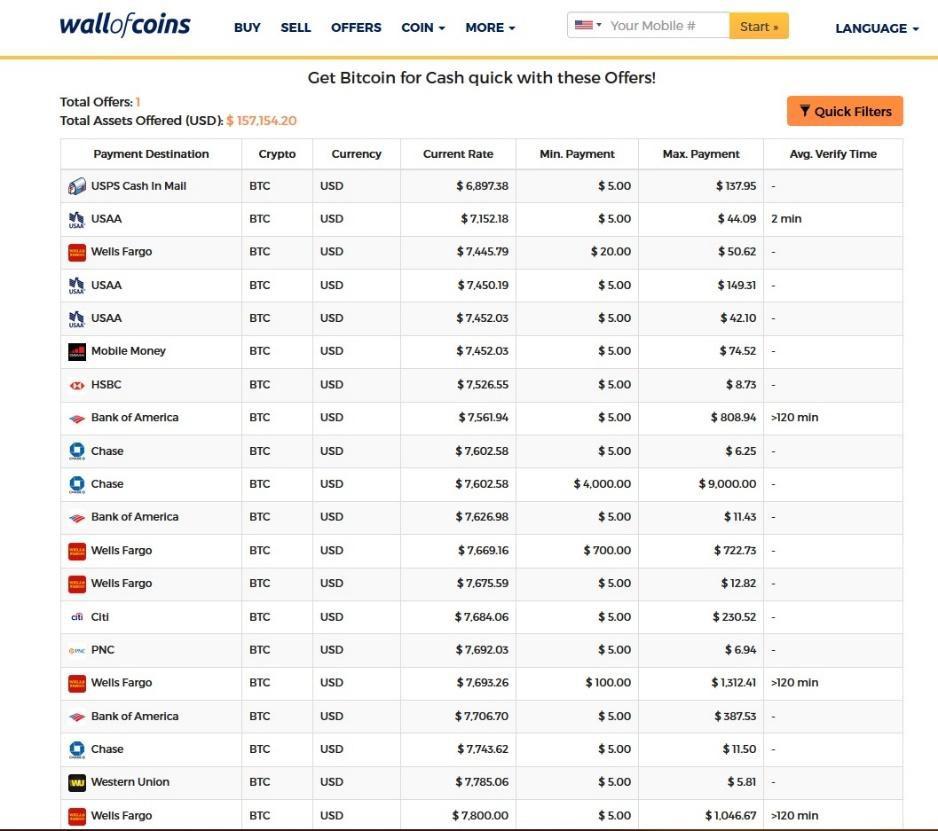The image size is (938, 831).
Task: Click the Wells Fargo icon in the $7,669.16 row
Action: tap(77, 551)
